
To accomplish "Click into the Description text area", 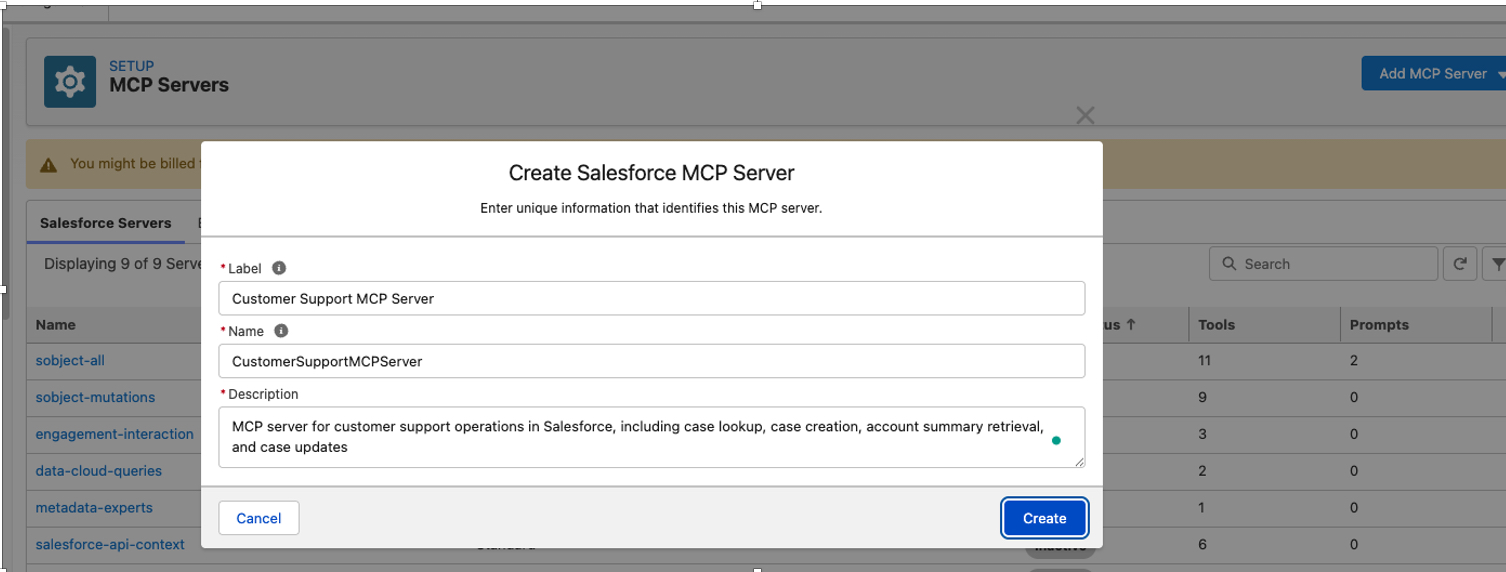I will (x=652, y=437).
